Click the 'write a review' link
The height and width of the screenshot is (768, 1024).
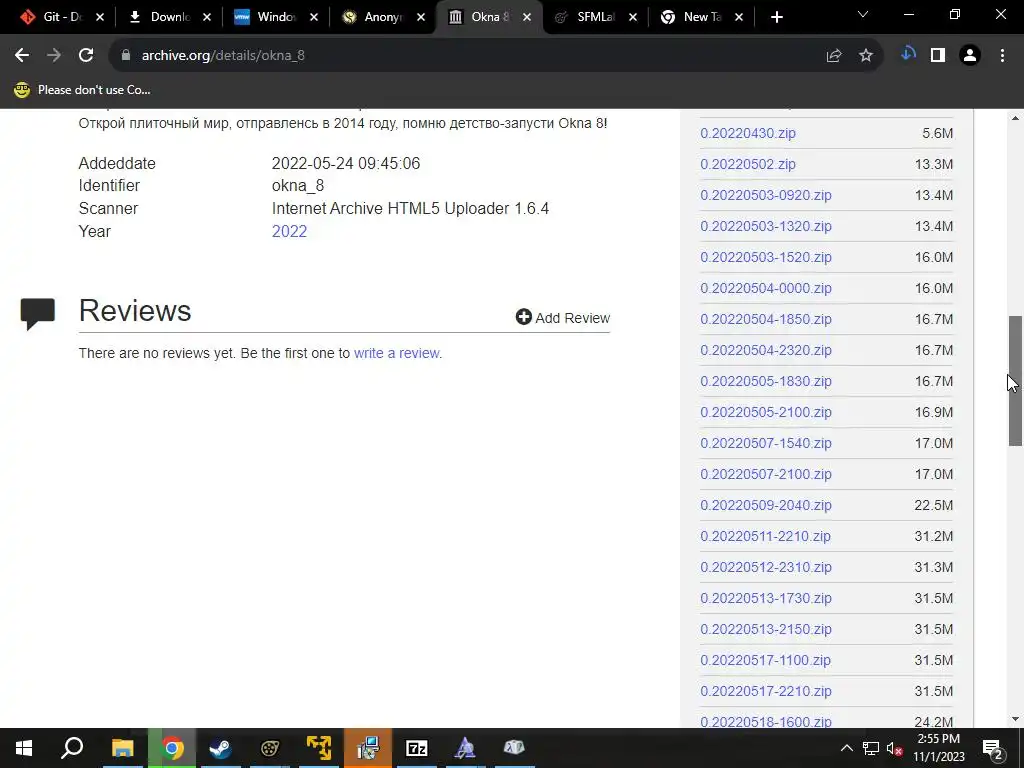click(x=396, y=353)
